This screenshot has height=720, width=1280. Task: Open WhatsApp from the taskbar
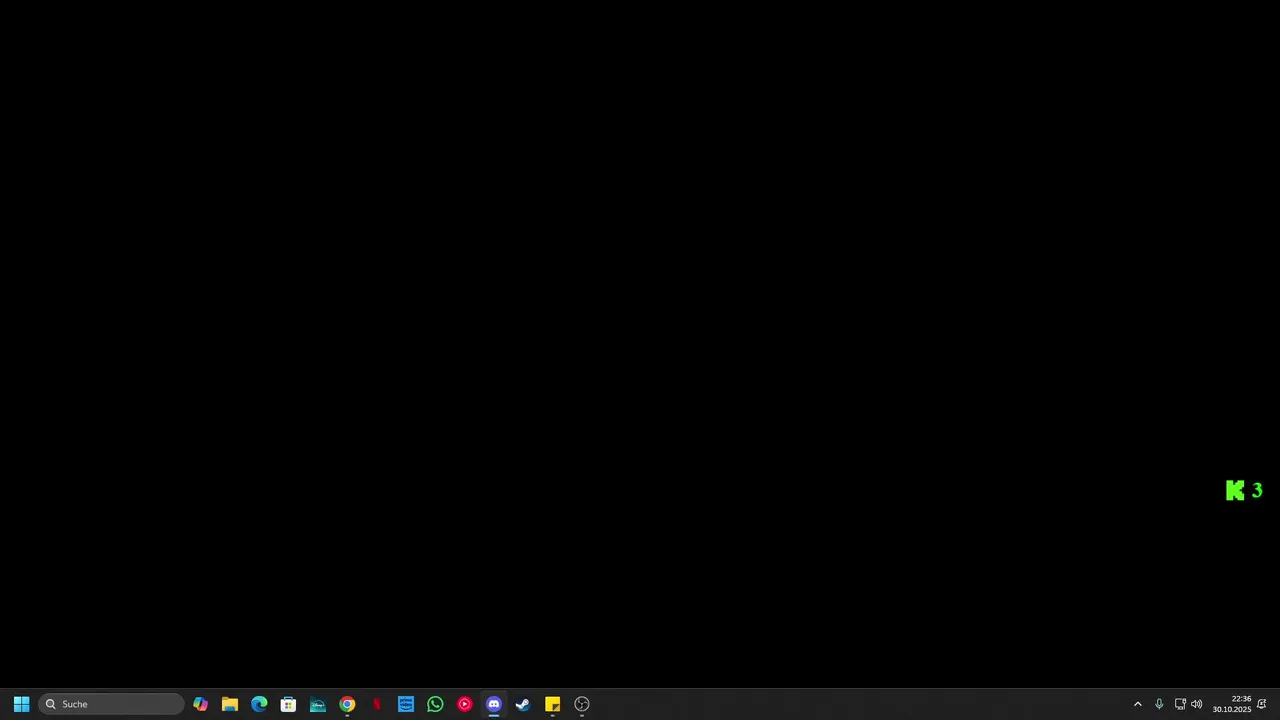click(x=435, y=704)
